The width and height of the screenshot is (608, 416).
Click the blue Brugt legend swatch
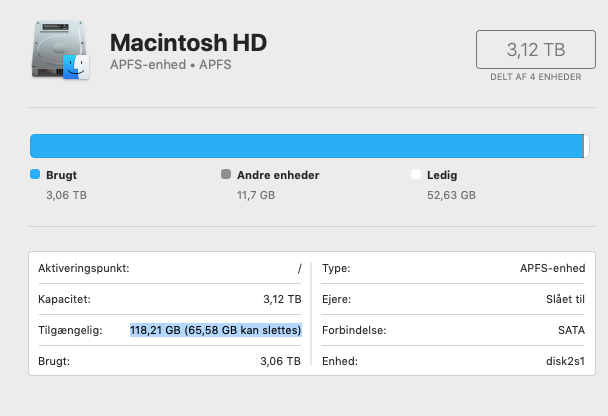pyautogui.click(x=35, y=174)
